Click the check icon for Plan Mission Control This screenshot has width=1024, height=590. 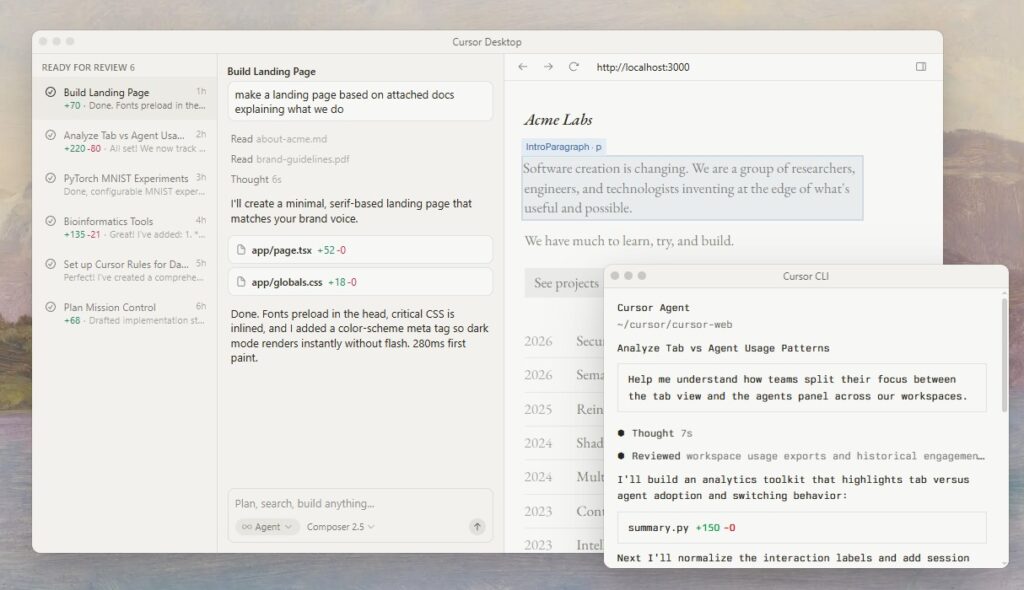50,307
